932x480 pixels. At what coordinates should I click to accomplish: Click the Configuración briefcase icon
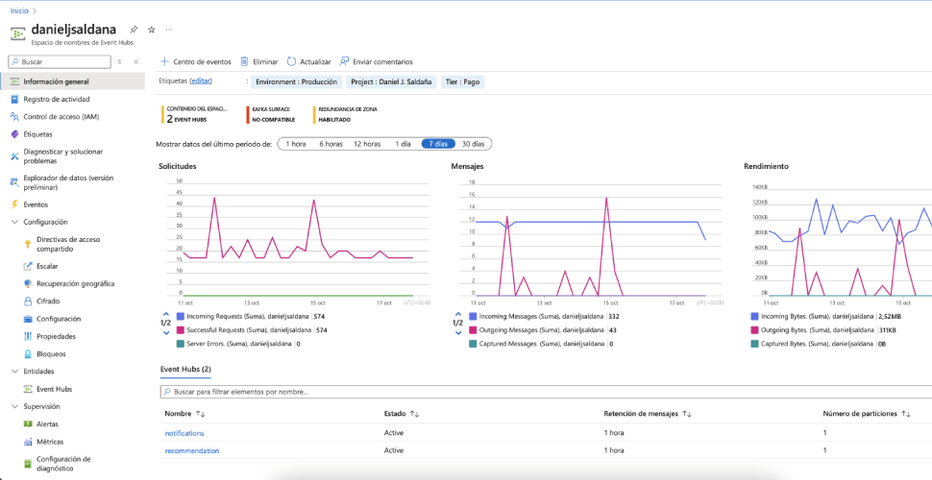pyautogui.click(x=27, y=319)
